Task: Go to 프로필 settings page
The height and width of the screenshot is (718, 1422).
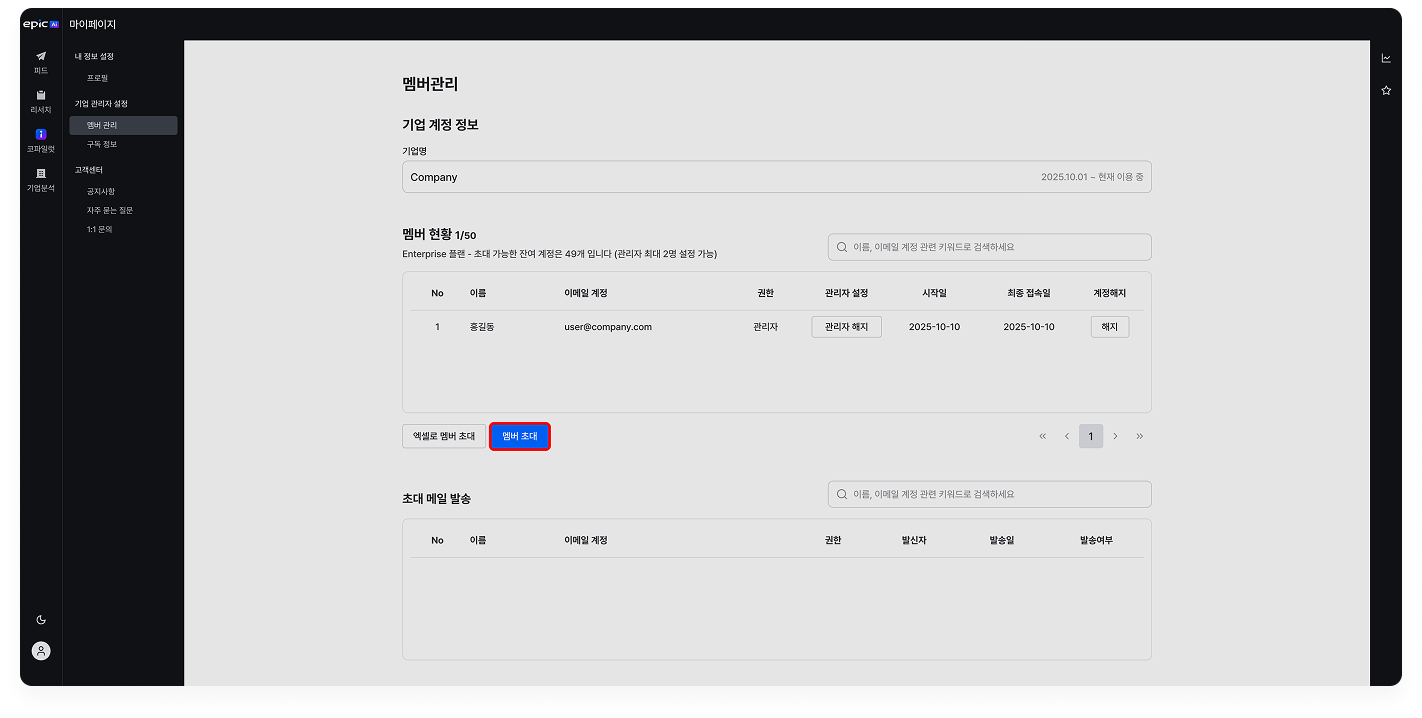Action: 97,77
